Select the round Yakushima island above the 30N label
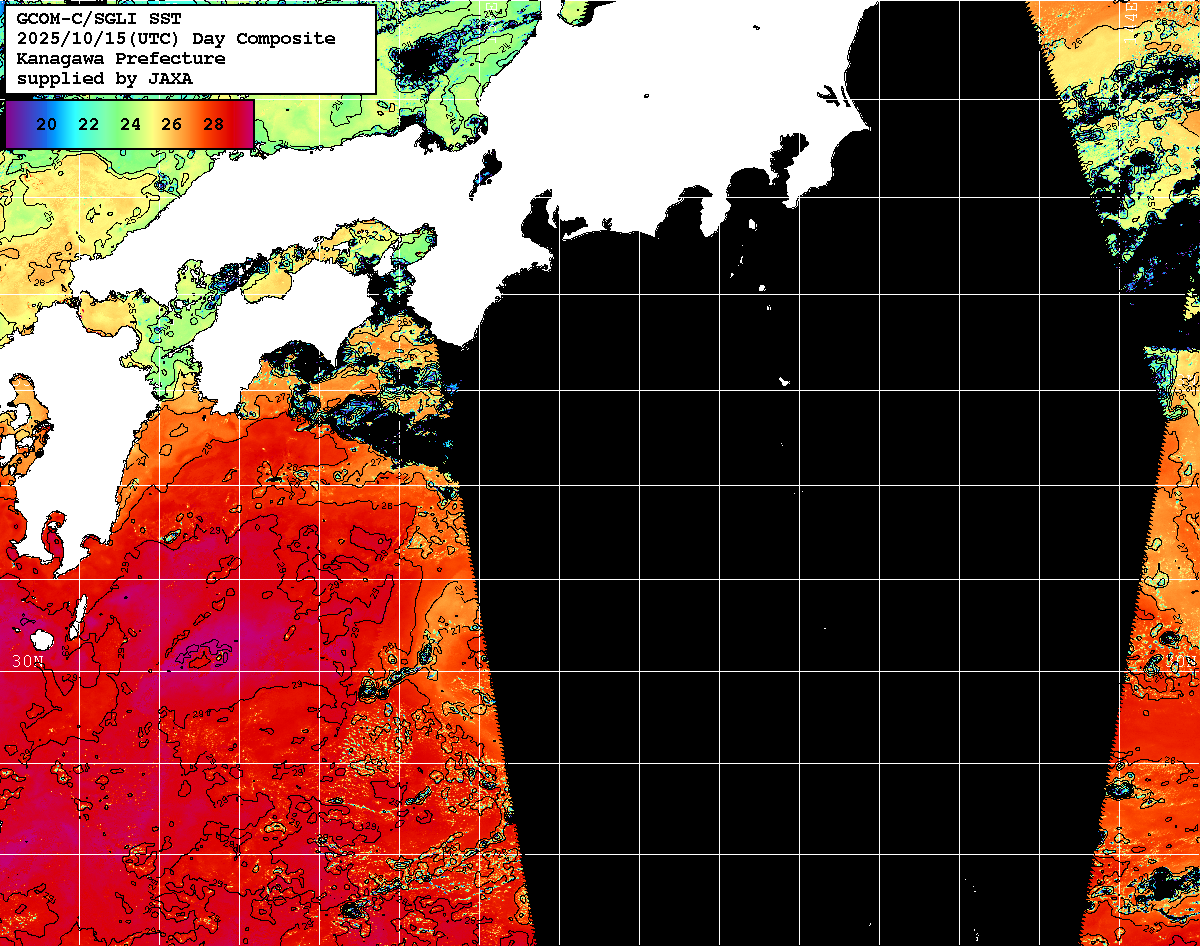The width and height of the screenshot is (1200, 946). (41, 640)
